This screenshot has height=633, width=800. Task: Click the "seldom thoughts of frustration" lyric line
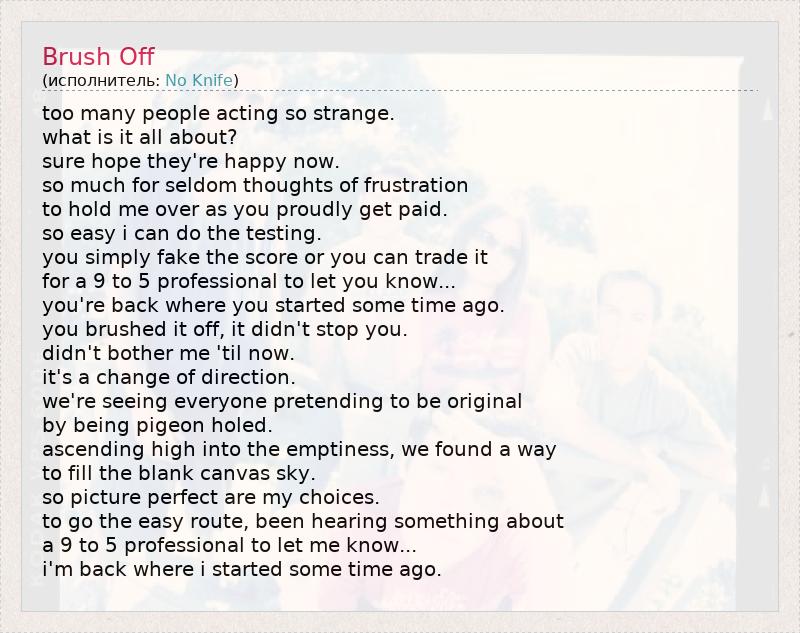pos(255,185)
